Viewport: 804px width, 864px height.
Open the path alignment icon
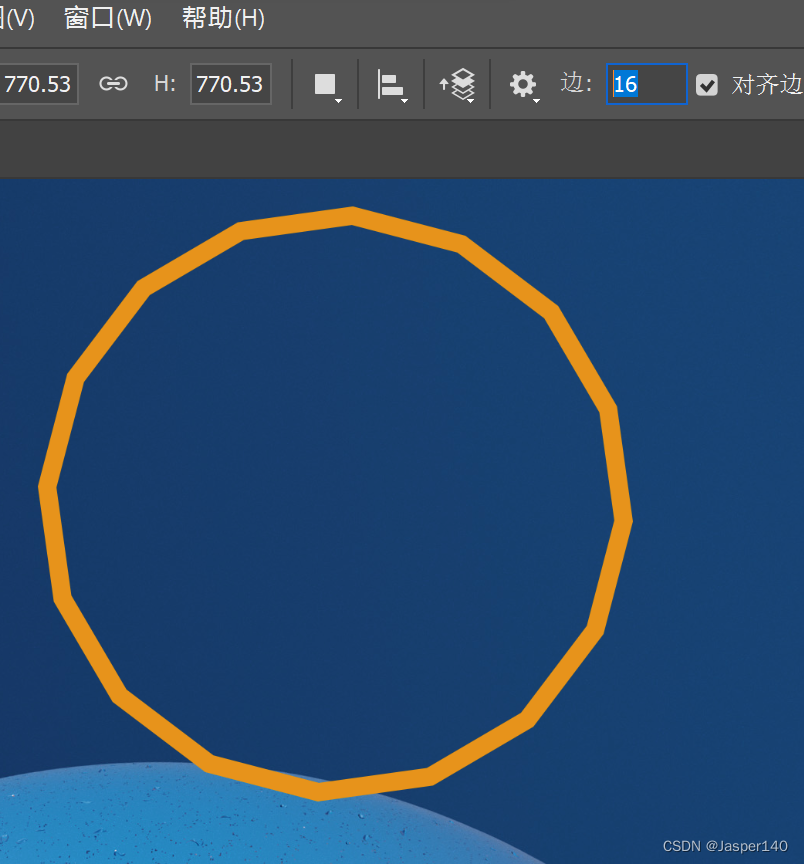(391, 85)
